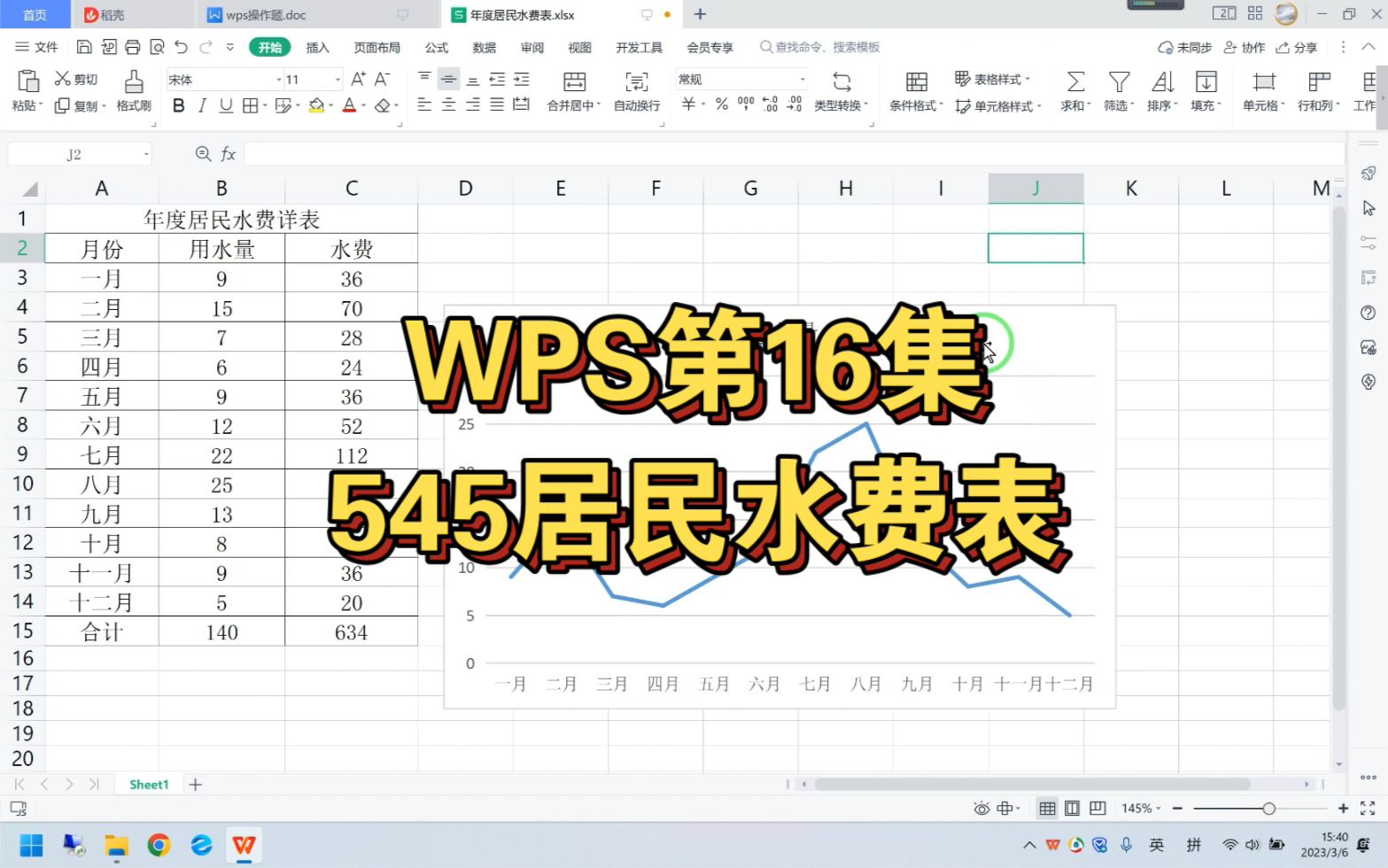Open the font name dropdown
The image size is (1388, 868).
[279, 80]
